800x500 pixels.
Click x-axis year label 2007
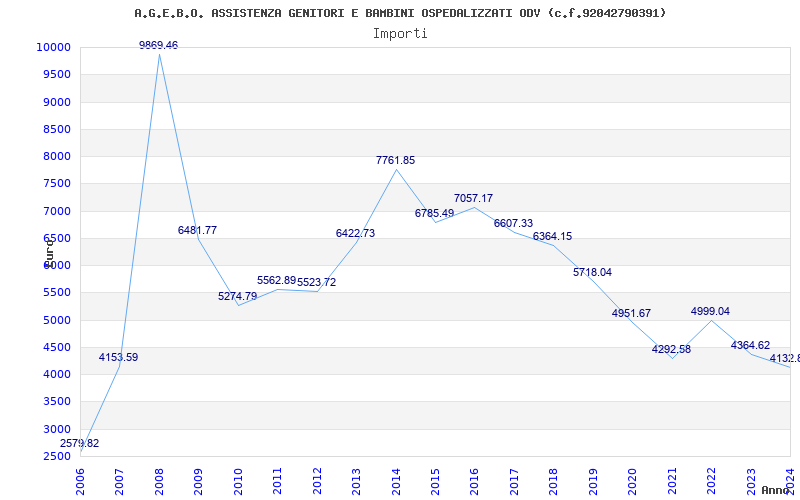pyautogui.click(x=119, y=482)
